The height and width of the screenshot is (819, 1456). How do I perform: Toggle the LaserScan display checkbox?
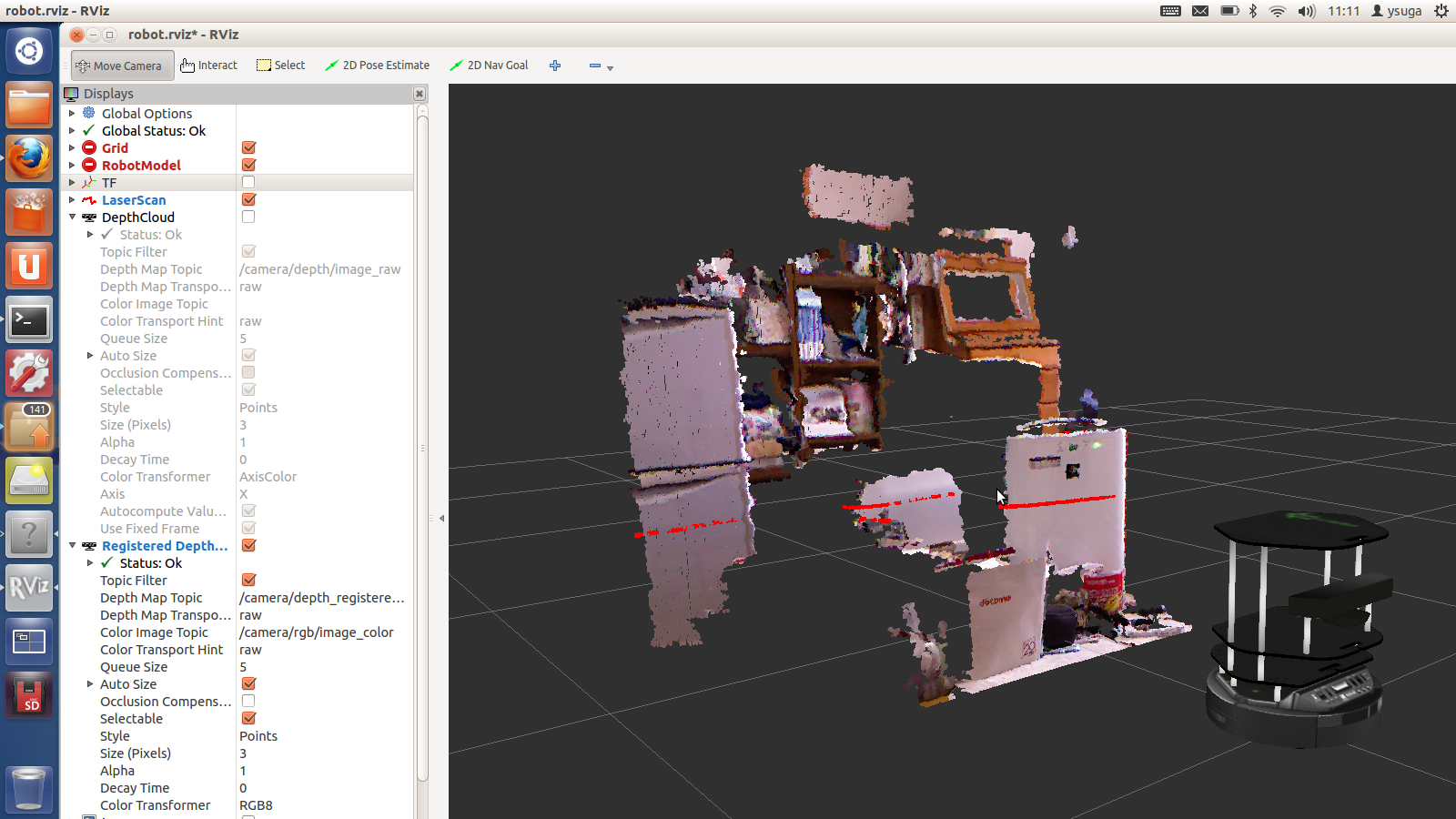(x=248, y=199)
